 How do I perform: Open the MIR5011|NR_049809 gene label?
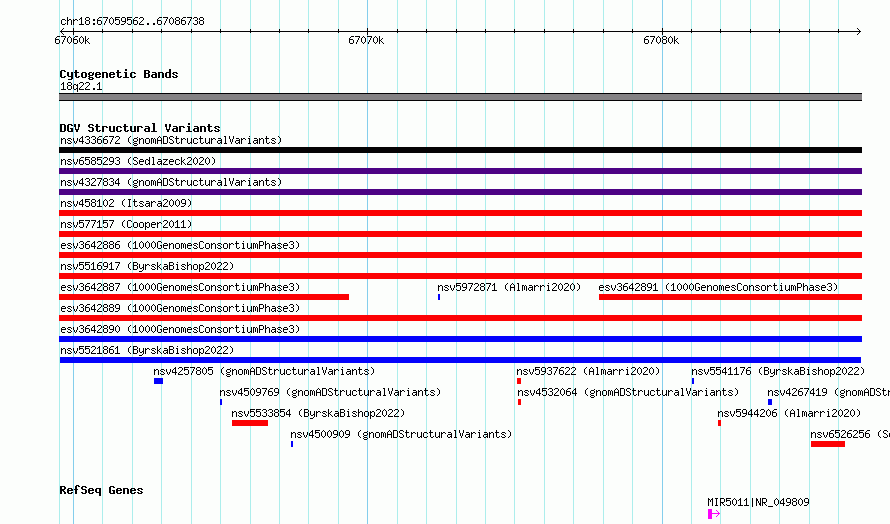pos(758,502)
